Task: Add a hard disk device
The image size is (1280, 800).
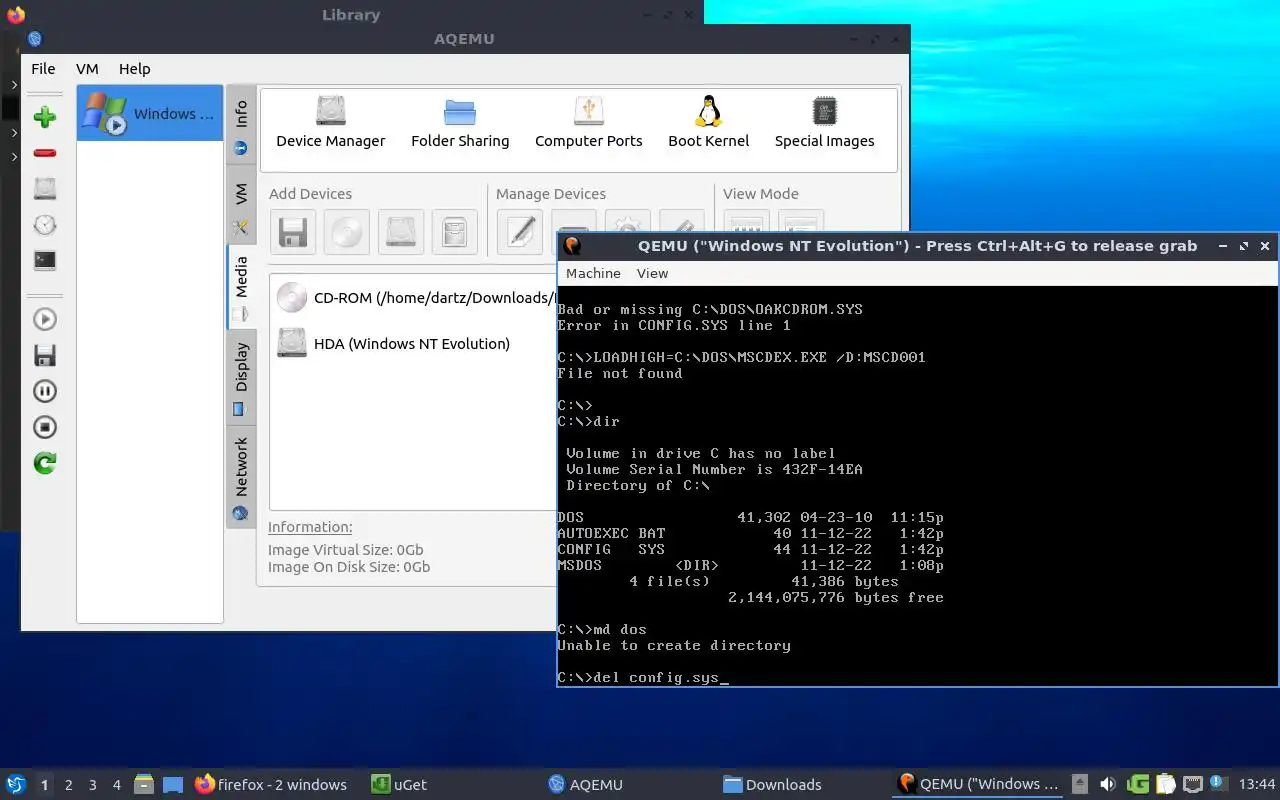Action: click(x=401, y=232)
